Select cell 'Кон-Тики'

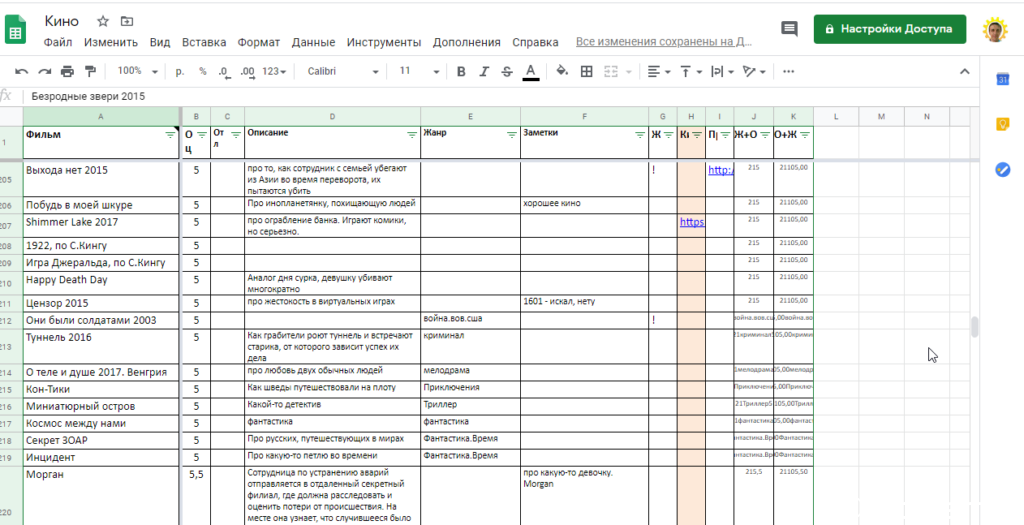(101, 389)
